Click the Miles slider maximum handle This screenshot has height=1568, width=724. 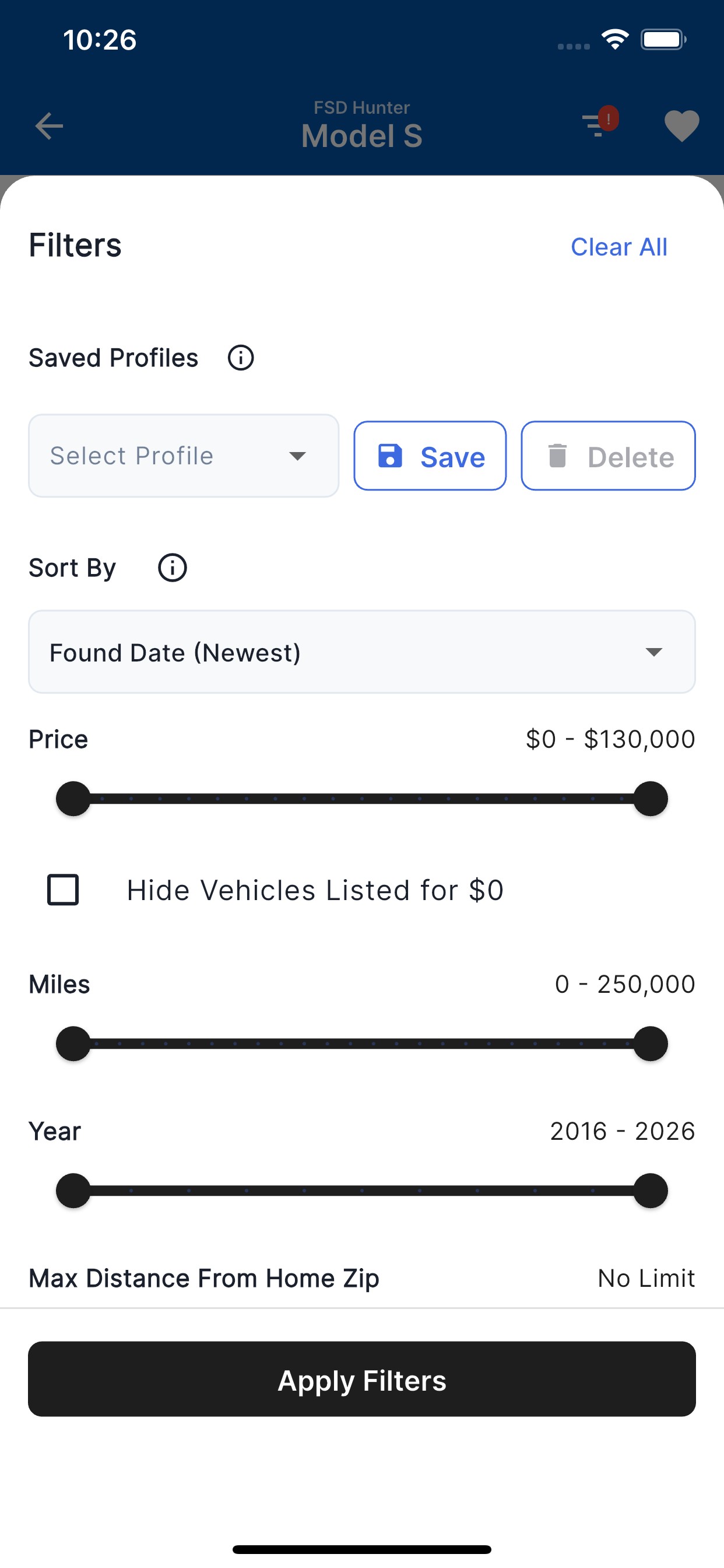tap(651, 1044)
